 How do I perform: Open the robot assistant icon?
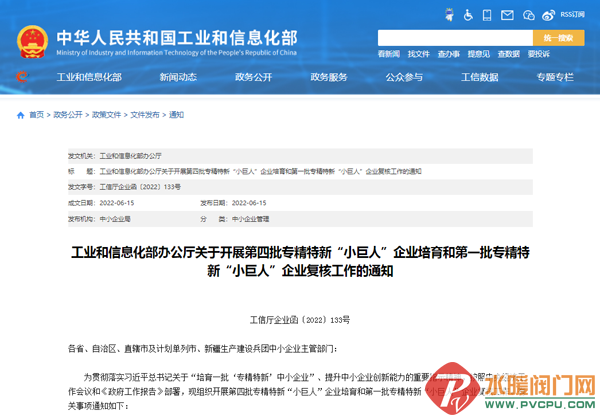(449, 15)
